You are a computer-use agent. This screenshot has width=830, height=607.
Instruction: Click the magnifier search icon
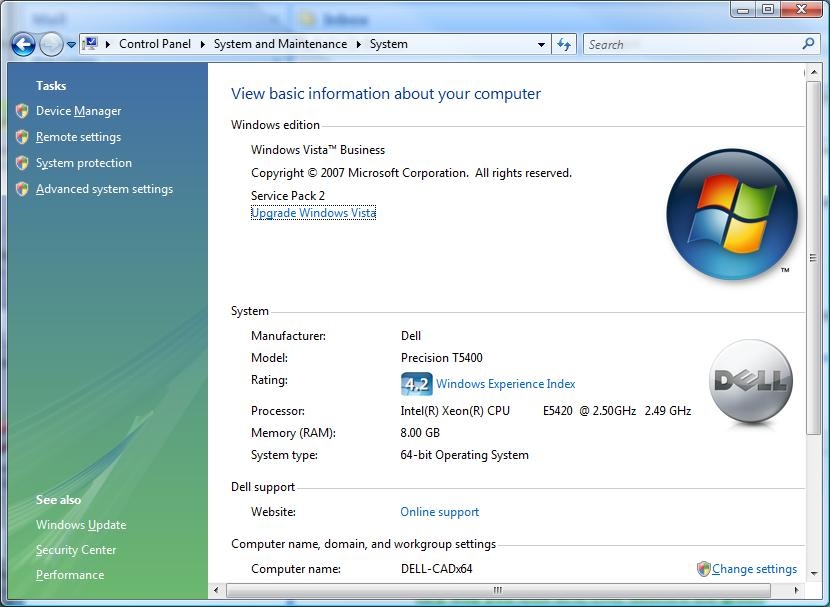click(808, 44)
